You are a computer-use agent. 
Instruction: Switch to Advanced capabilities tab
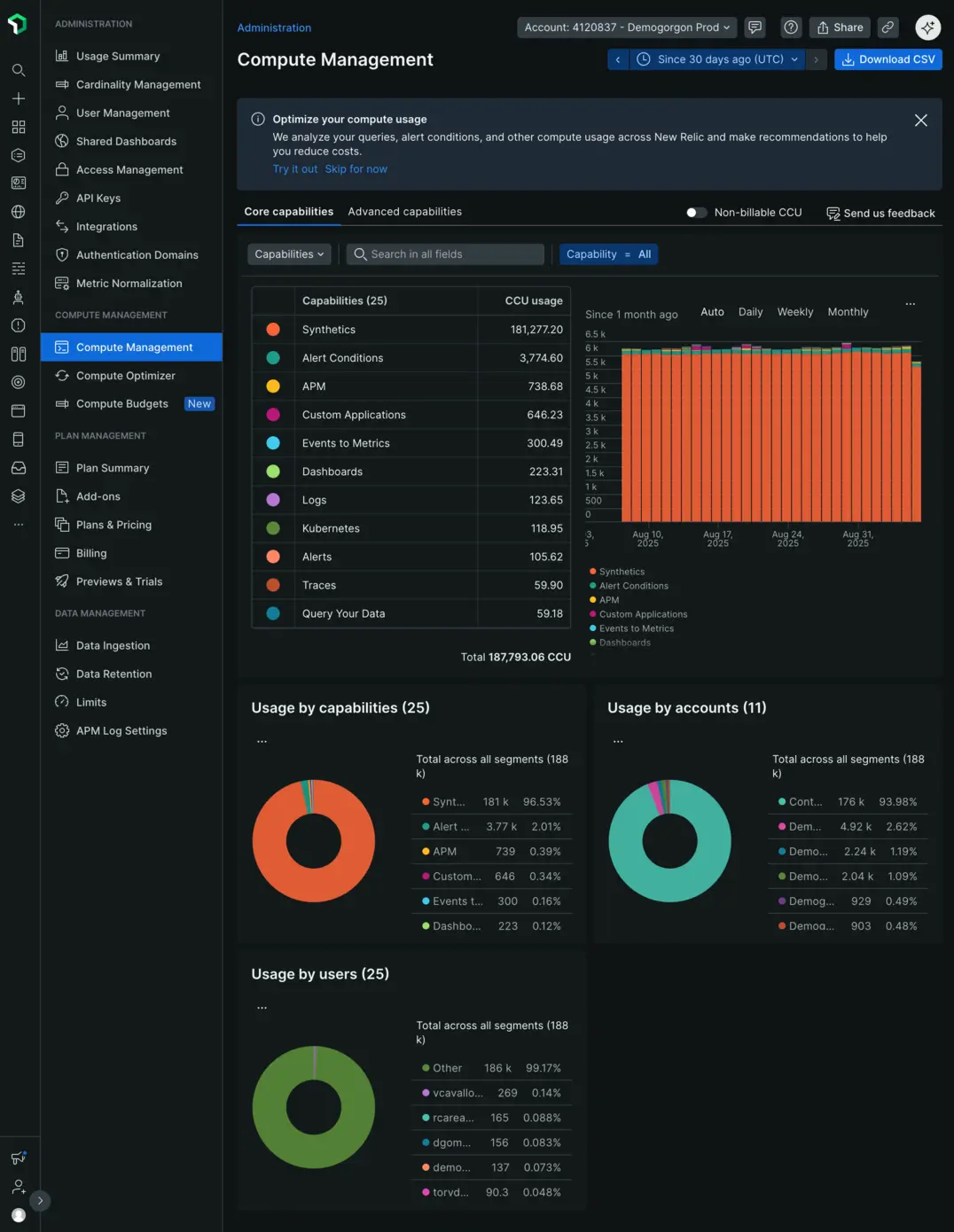404,212
